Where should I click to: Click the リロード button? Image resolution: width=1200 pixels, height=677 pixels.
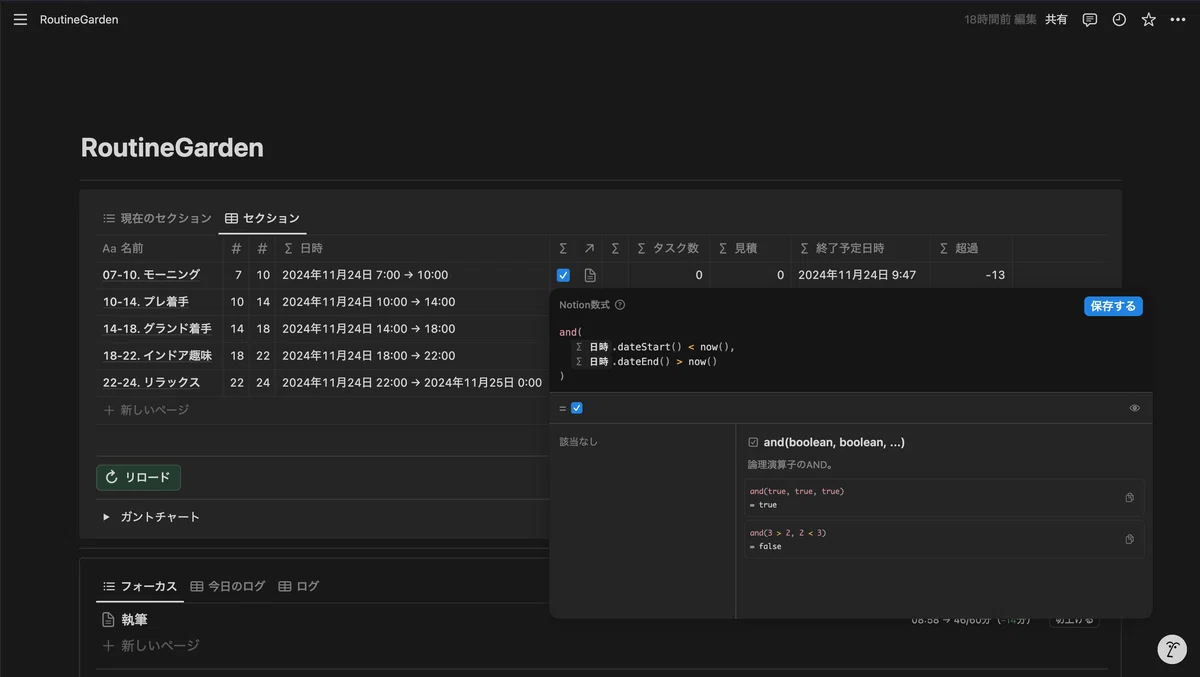[x=138, y=477]
